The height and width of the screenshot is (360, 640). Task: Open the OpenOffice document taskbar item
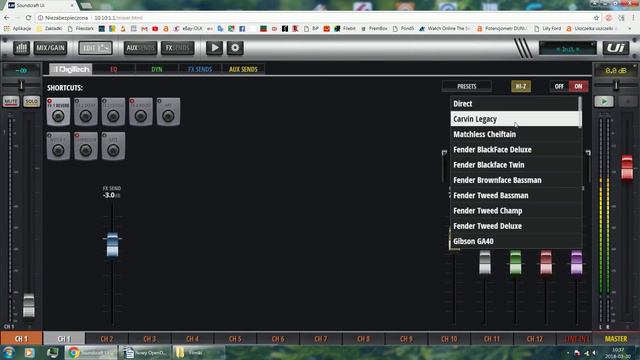[x=145, y=352]
